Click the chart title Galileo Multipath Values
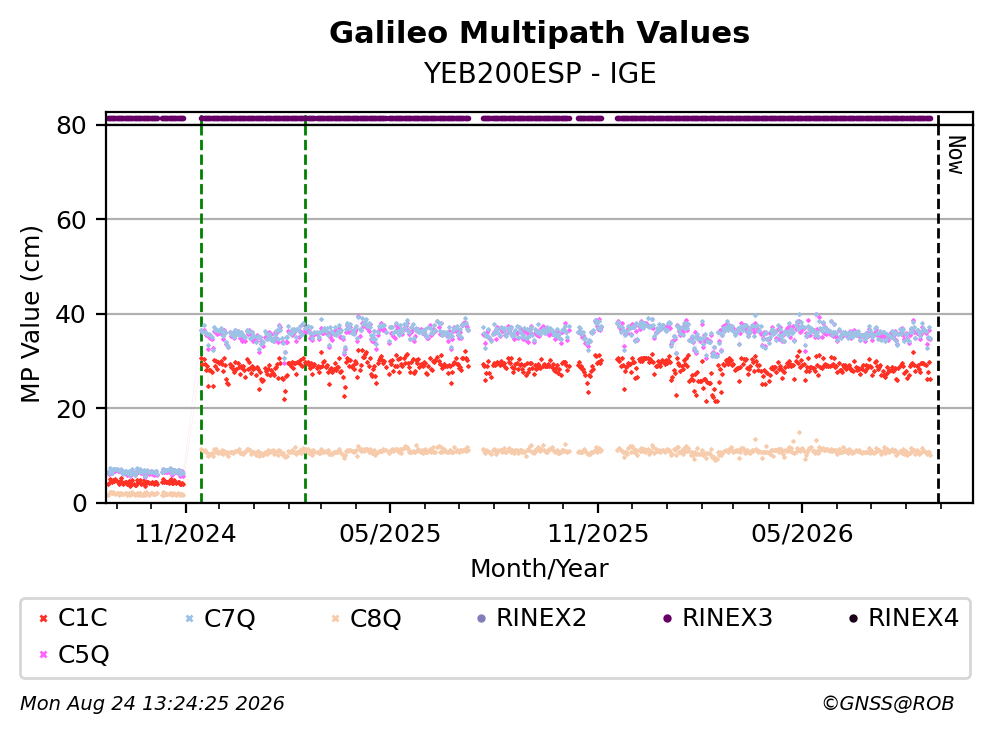Image resolution: width=993 pixels, height=734 pixels. pyautogui.click(x=540, y=33)
